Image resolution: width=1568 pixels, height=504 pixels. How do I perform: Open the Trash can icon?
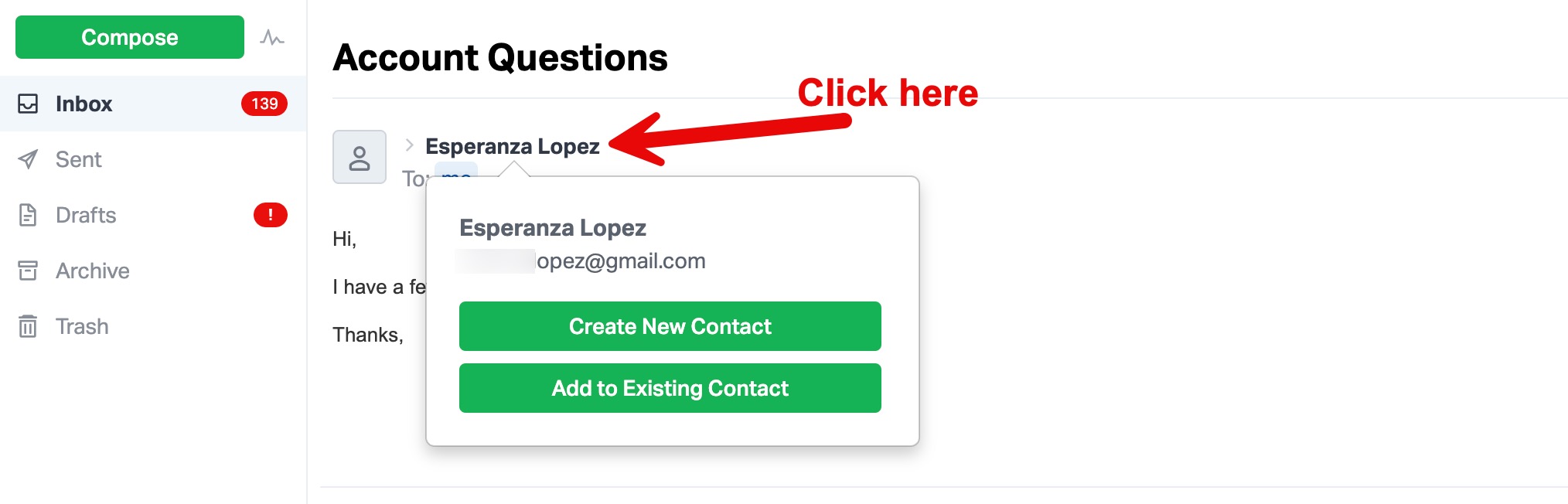pos(29,326)
